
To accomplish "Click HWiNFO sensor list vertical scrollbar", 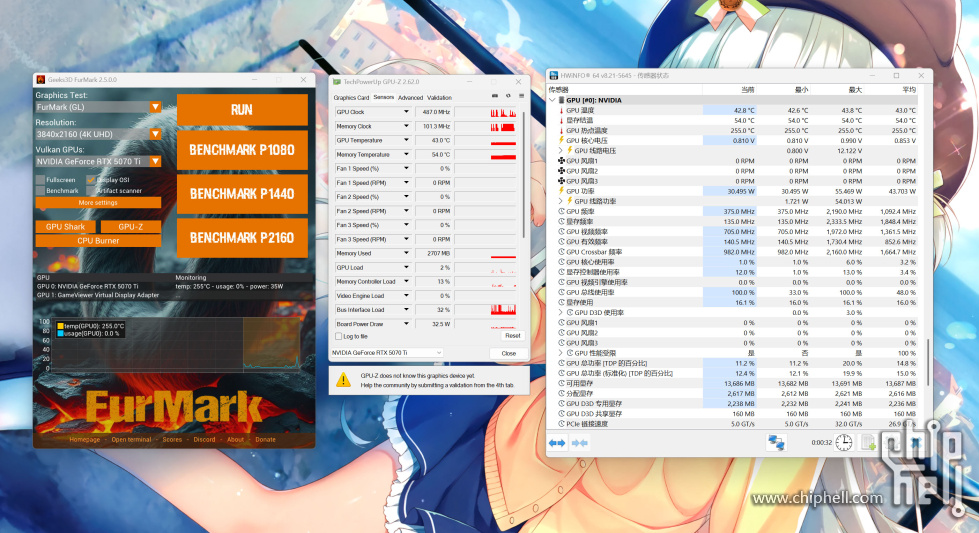I will click(928, 362).
